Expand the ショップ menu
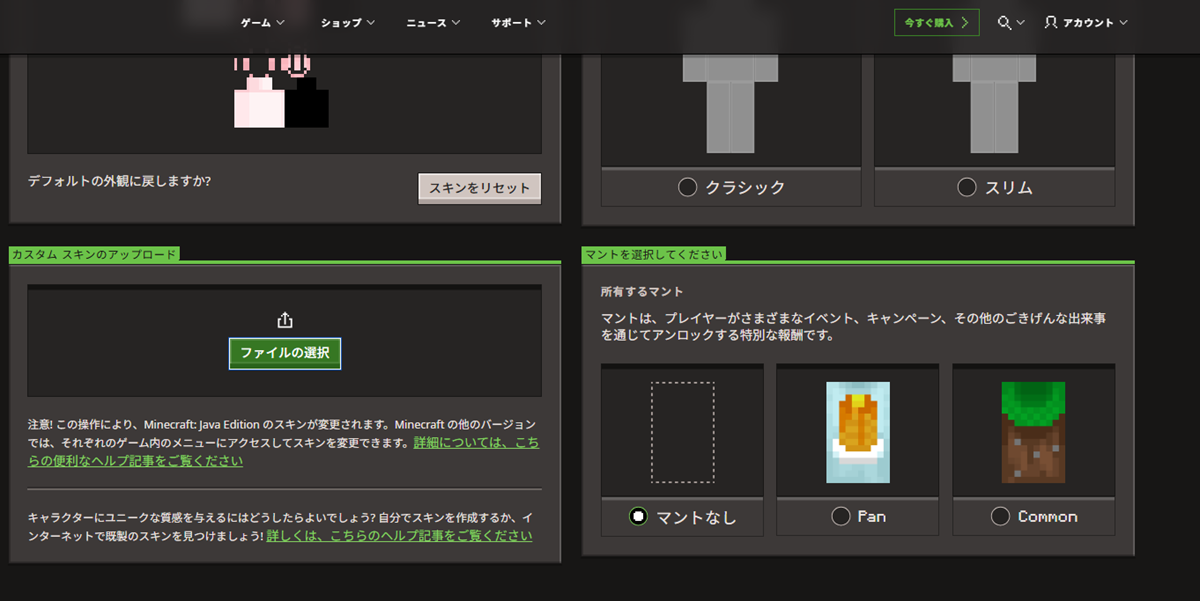Viewport: 1200px width, 601px height. tap(348, 22)
